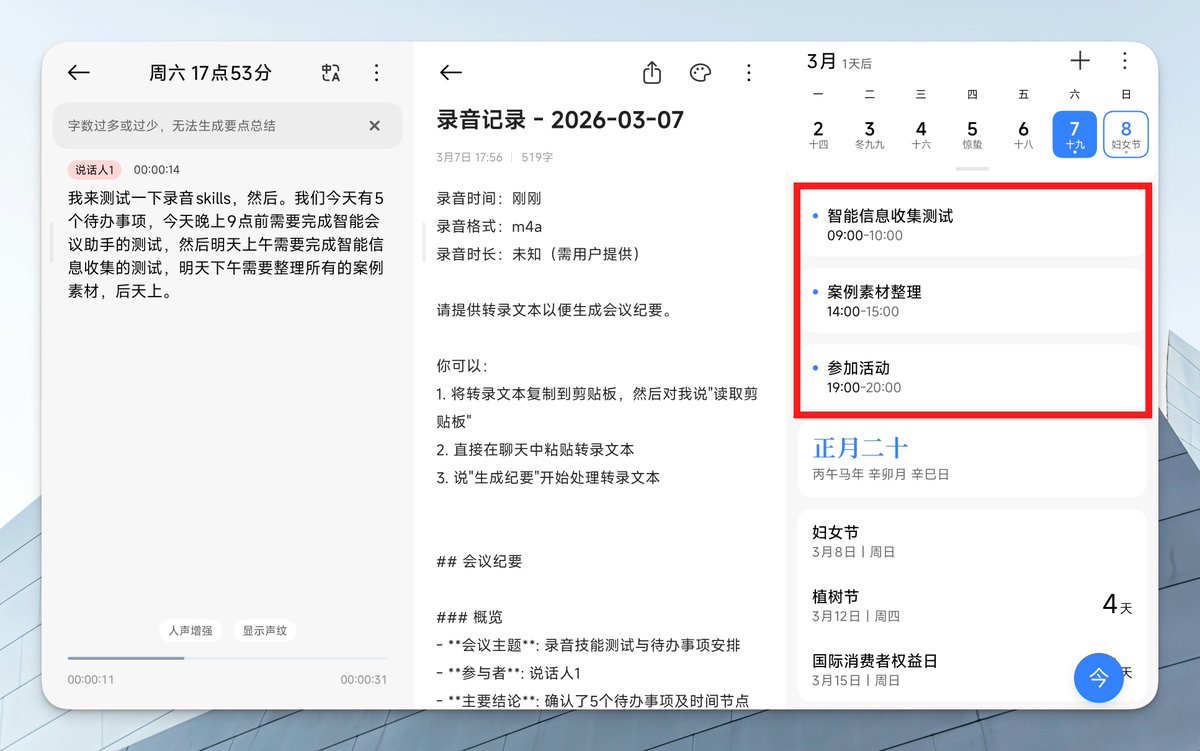The width and height of the screenshot is (1200, 751).
Task: Dismiss the summary error banner
Action: (x=374, y=126)
